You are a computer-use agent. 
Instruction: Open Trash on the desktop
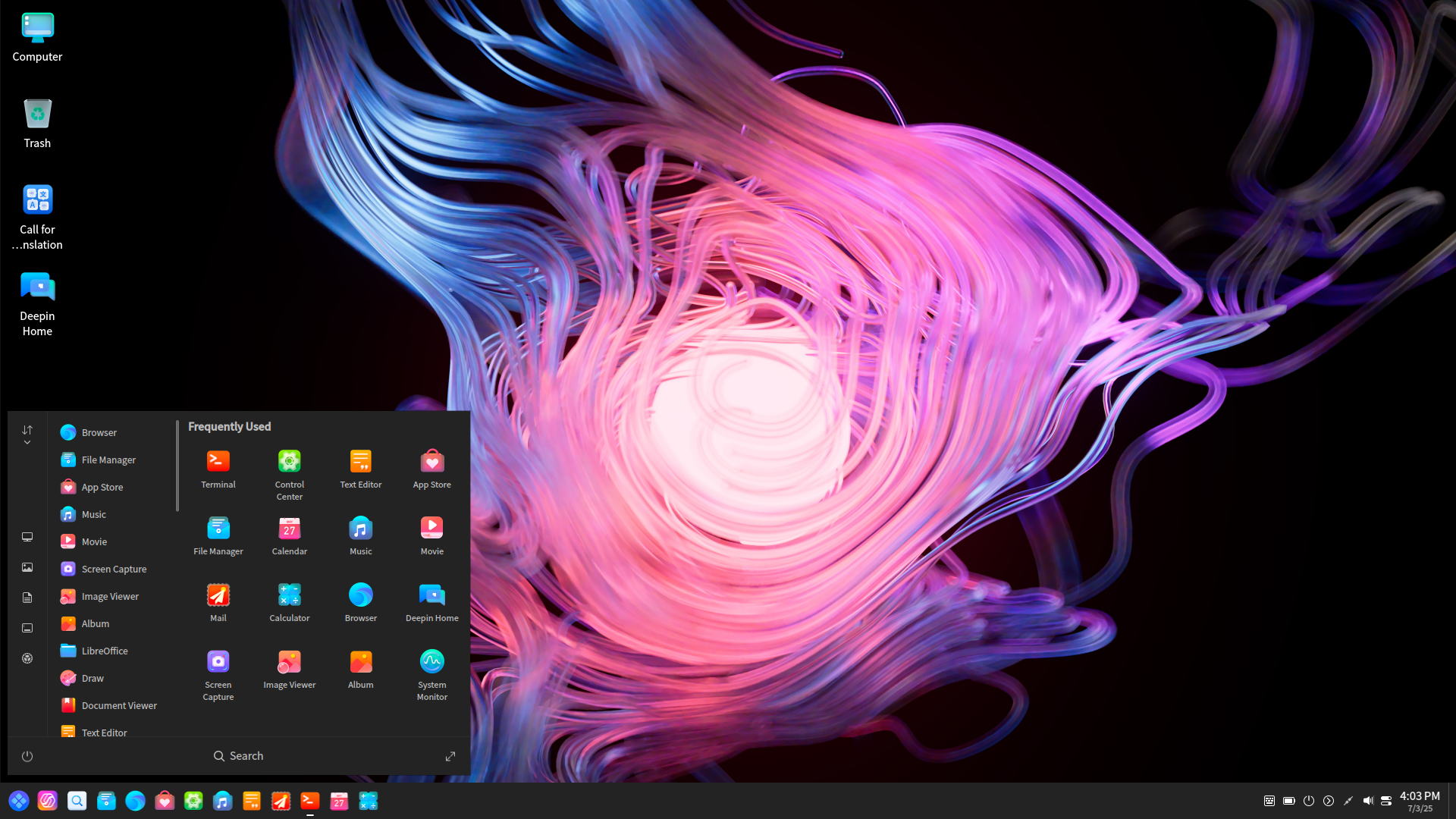coord(37,124)
